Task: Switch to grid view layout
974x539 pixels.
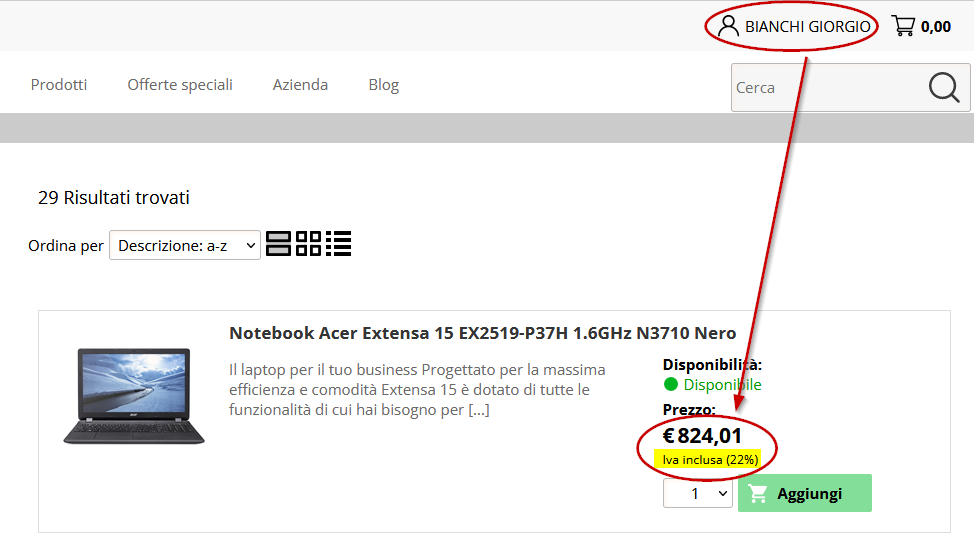Action: (309, 243)
